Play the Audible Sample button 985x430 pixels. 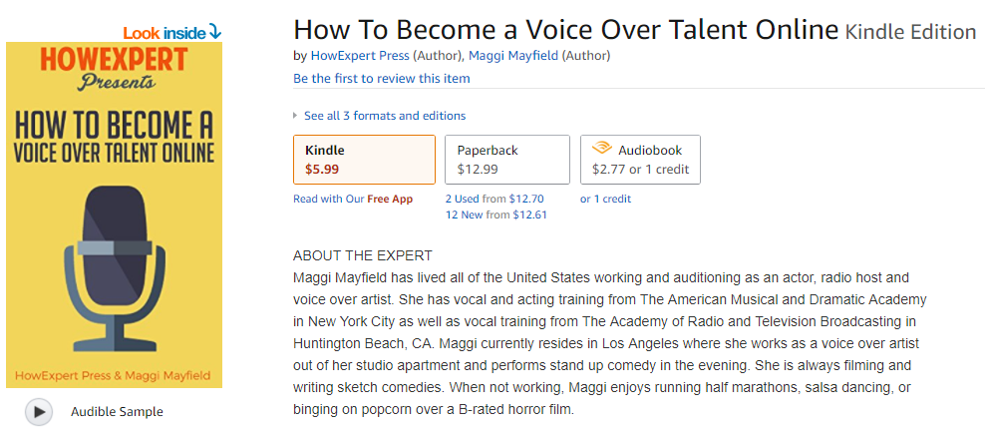[39, 412]
